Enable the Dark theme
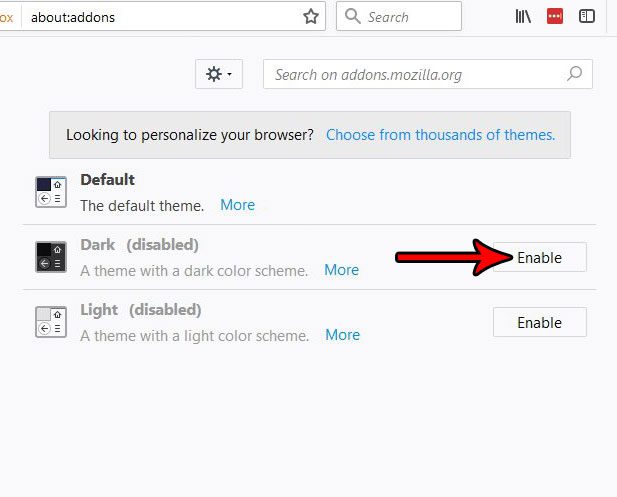Viewport: 617px width, 497px height. tap(539, 257)
